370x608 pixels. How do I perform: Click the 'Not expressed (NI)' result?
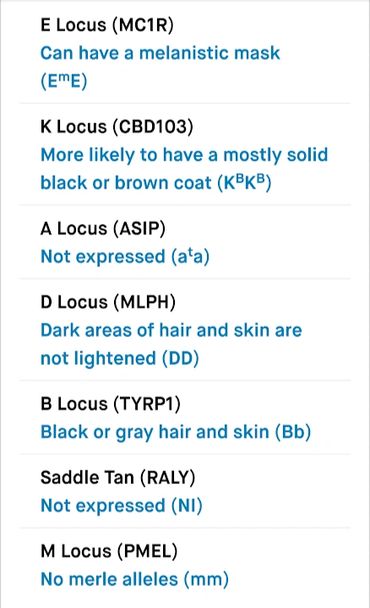[121, 506]
